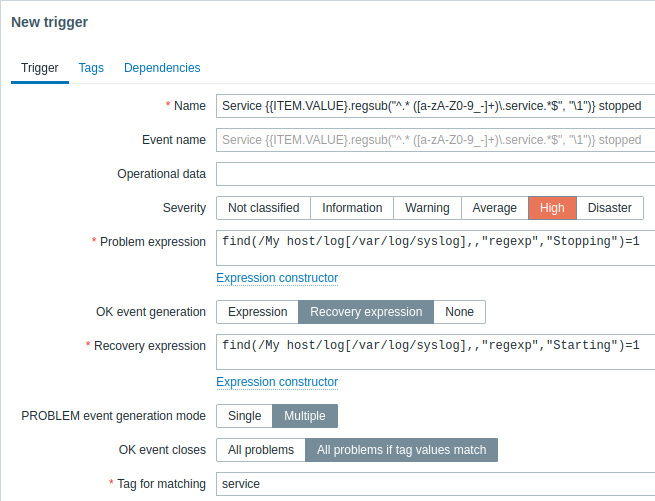Open Expression constructor under Problem expression
The height and width of the screenshot is (501, 655).
coord(277,278)
